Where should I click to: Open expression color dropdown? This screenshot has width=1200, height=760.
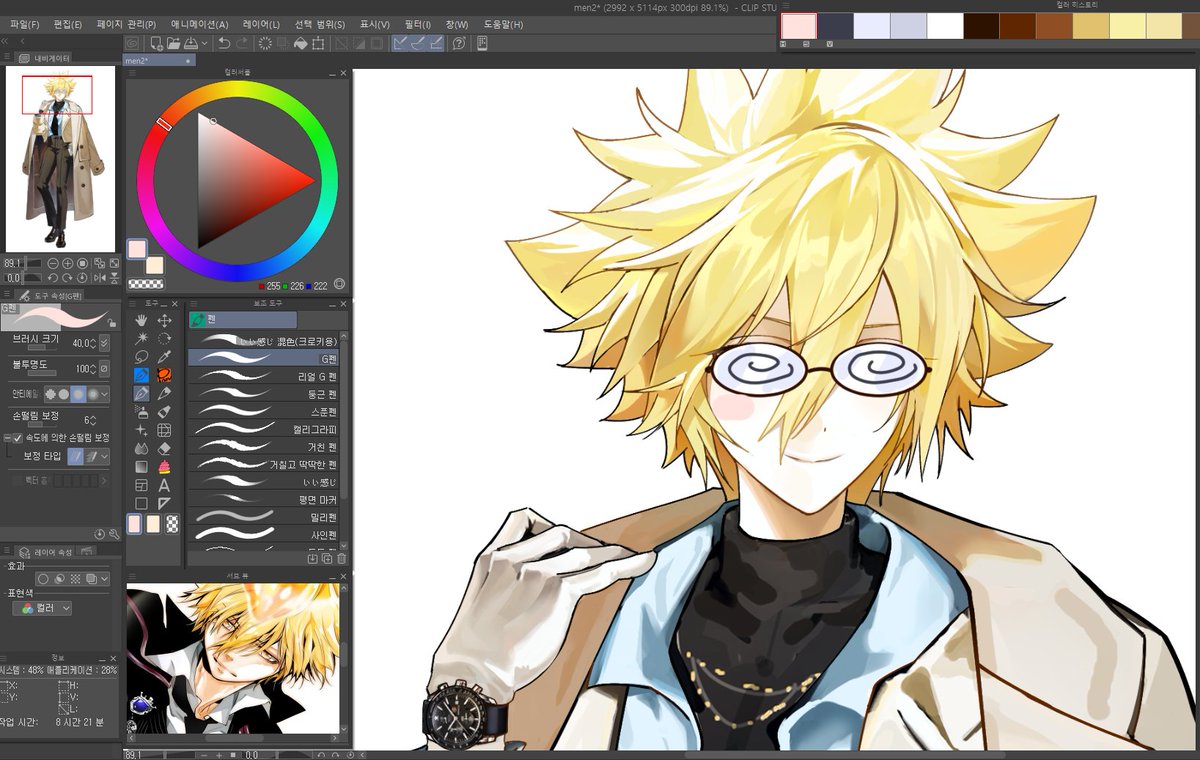[x=42, y=608]
